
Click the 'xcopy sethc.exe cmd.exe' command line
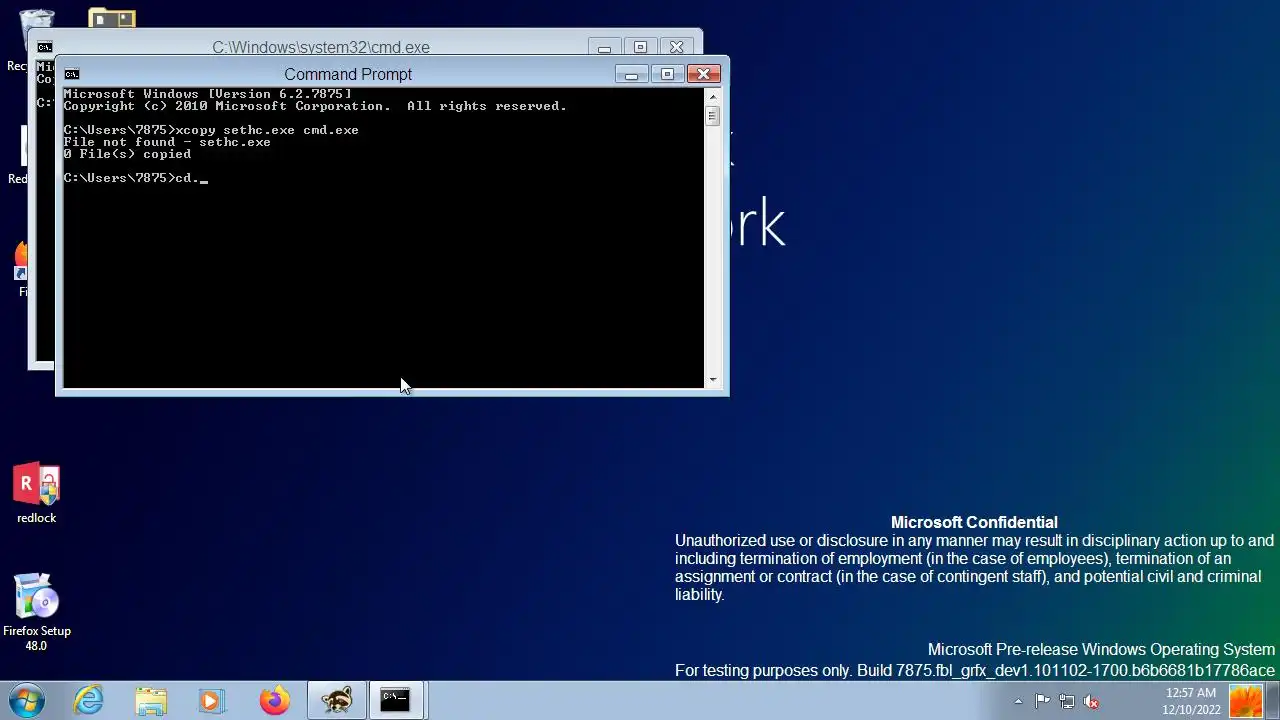[211, 130]
